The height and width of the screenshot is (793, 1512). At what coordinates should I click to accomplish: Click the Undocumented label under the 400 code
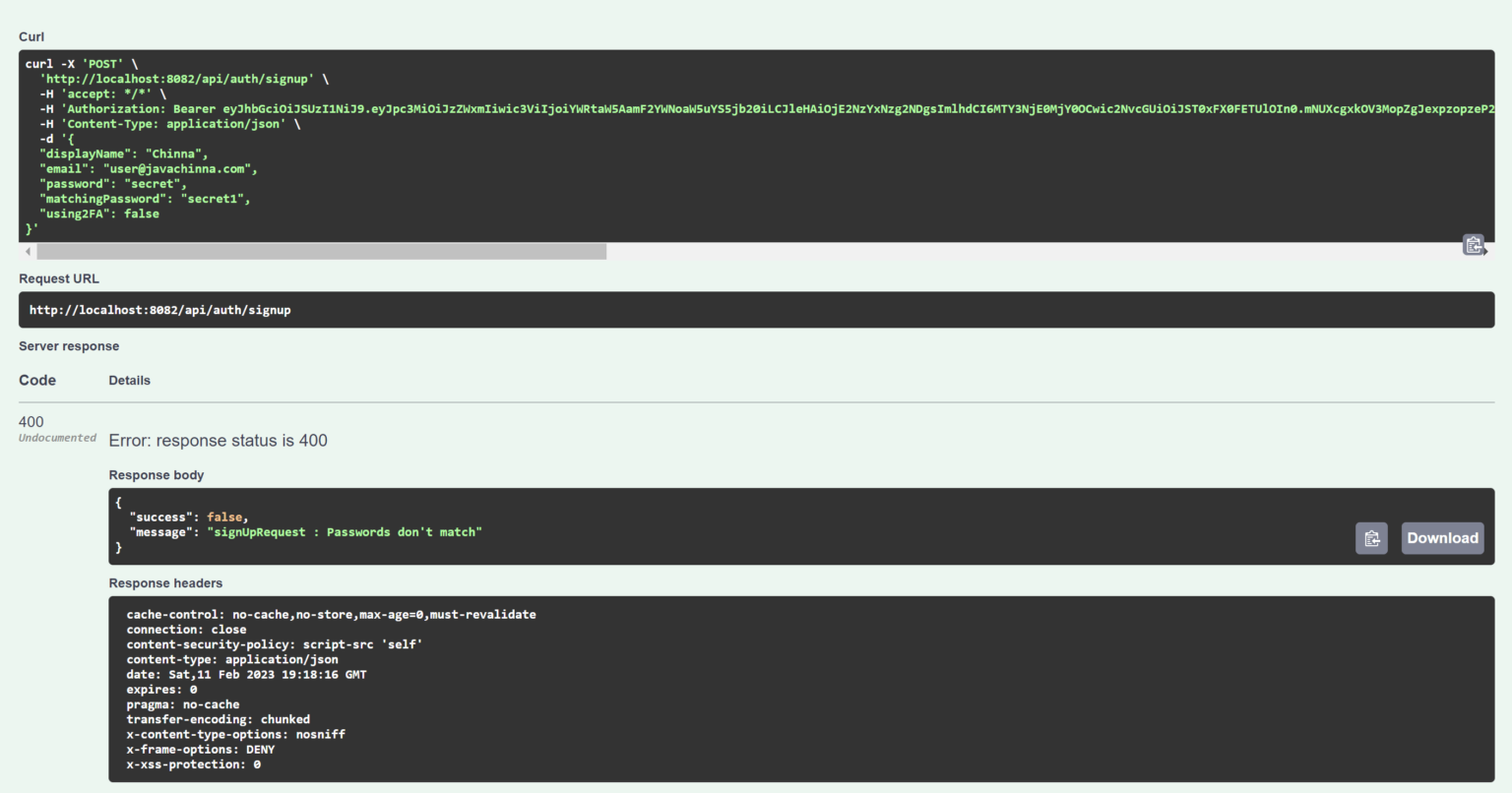point(57,438)
